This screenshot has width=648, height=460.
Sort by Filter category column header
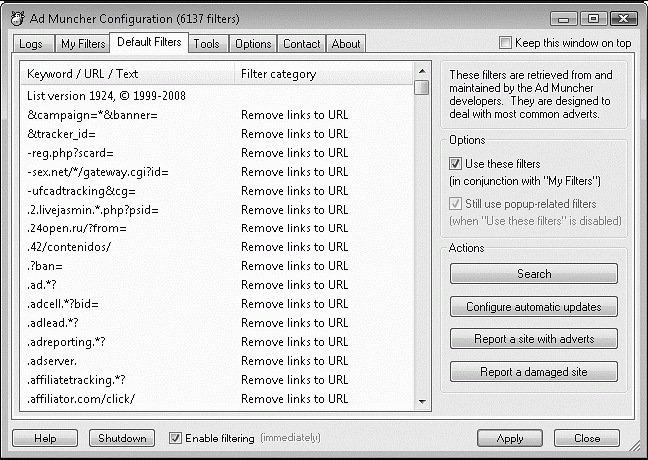pos(323,74)
